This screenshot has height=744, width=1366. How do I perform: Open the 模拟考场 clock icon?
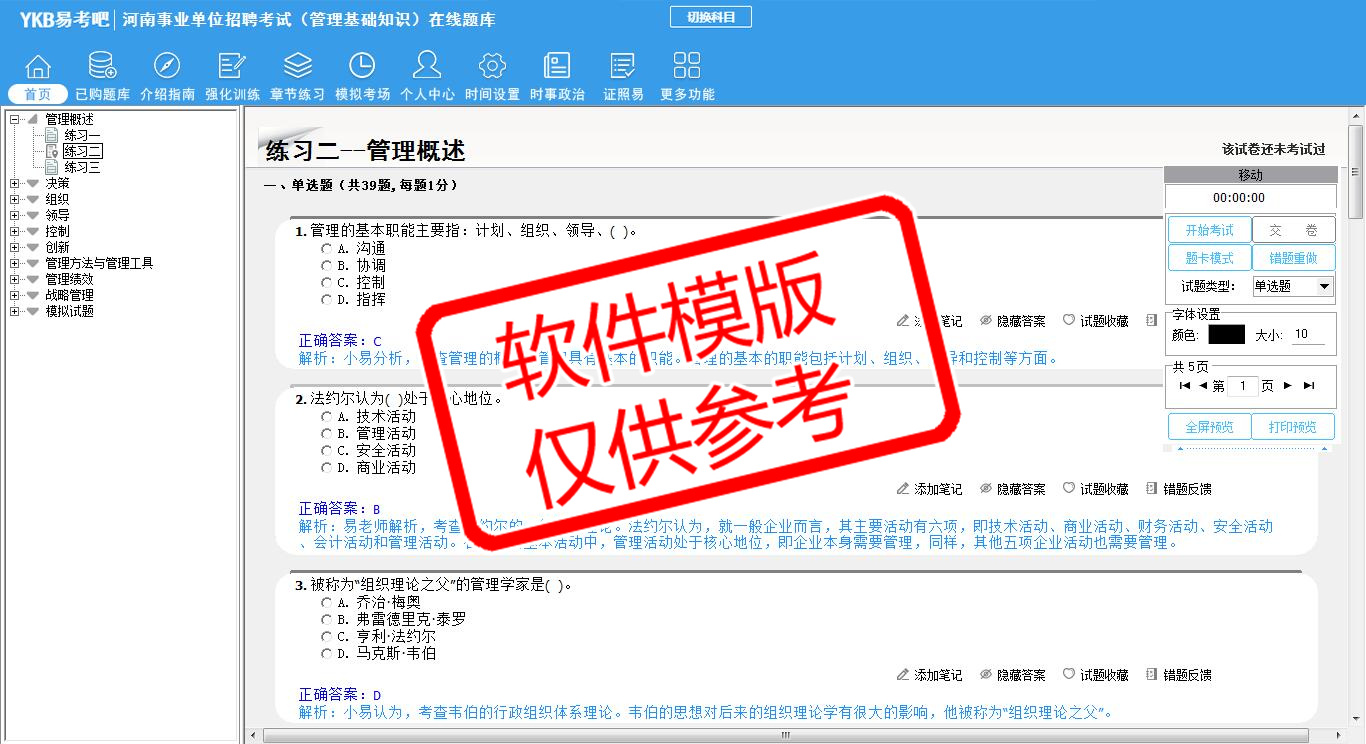point(362,67)
